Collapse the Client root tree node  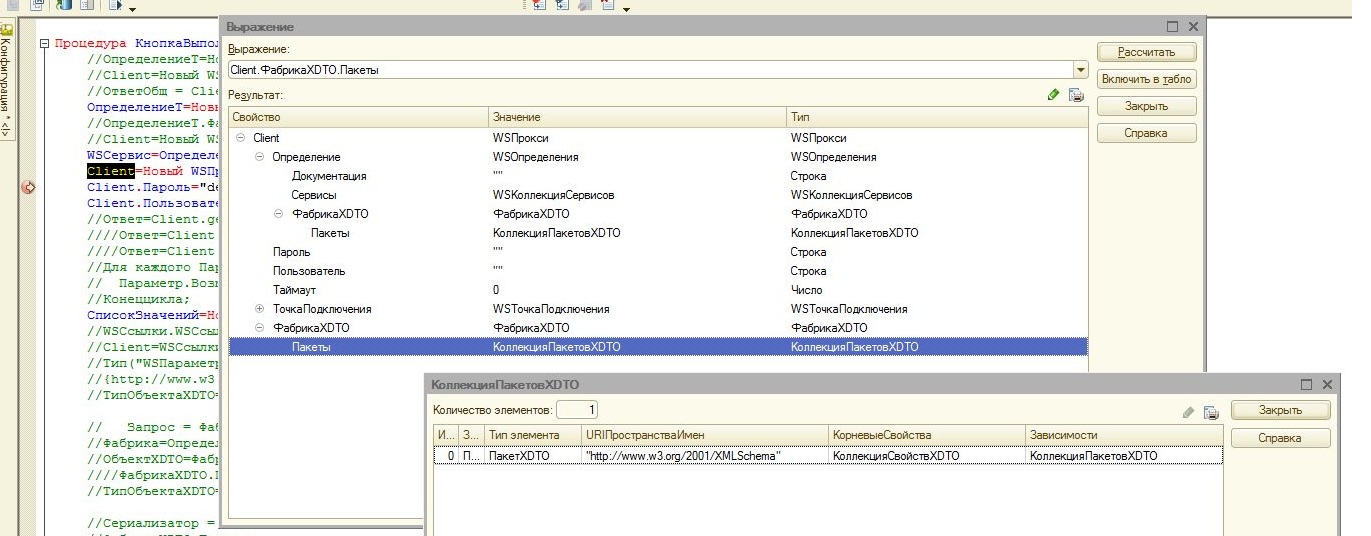240,138
